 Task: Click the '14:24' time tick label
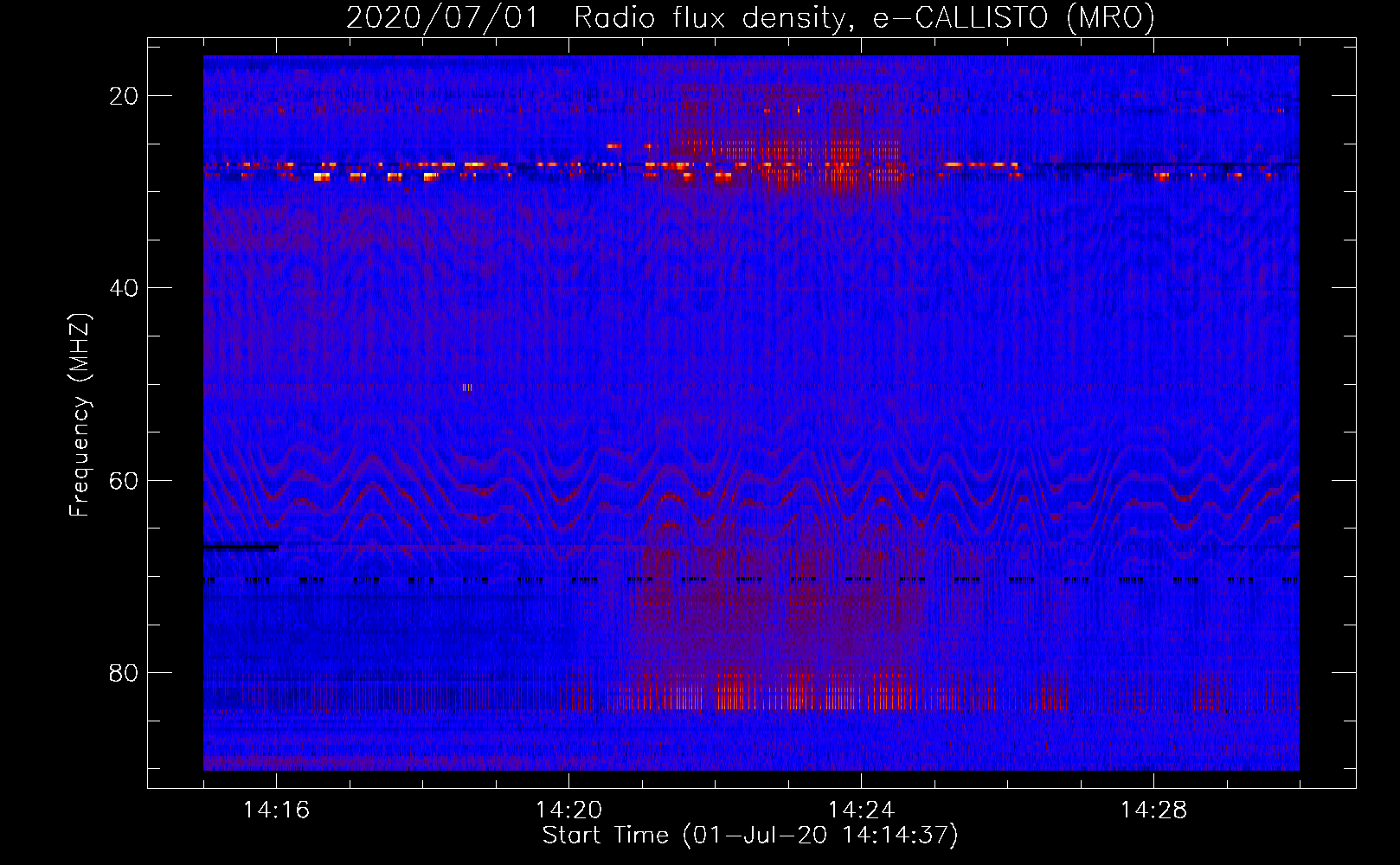(x=861, y=810)
